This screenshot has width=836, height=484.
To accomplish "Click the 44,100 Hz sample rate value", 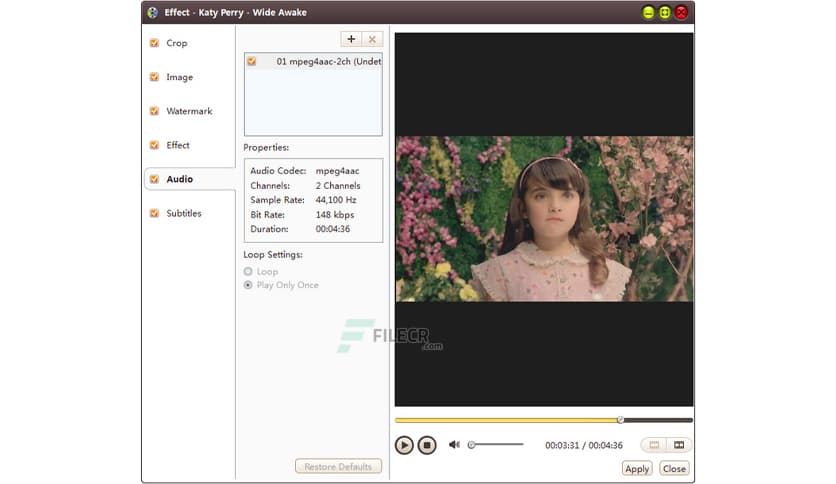I will point(336,200).
